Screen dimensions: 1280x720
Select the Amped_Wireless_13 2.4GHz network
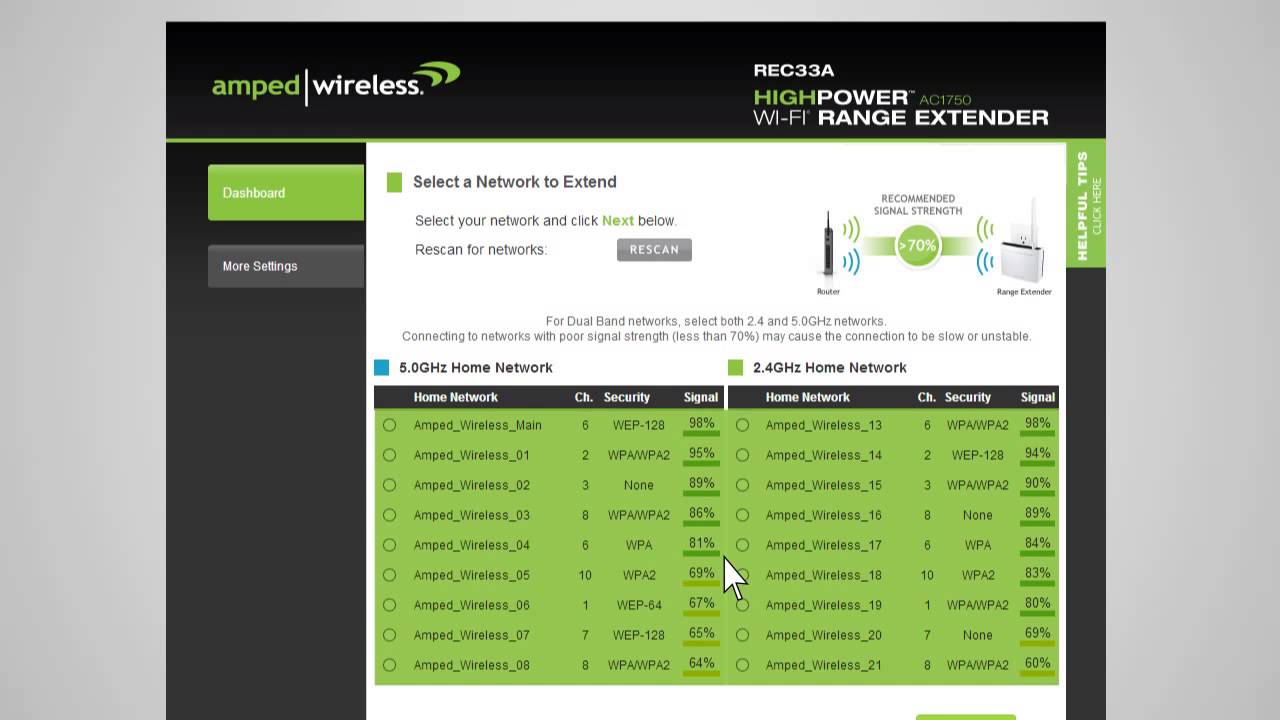click(743, 425)
